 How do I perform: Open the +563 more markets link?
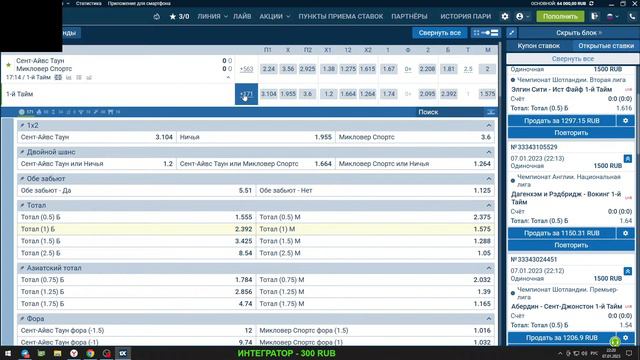[246, 69]
